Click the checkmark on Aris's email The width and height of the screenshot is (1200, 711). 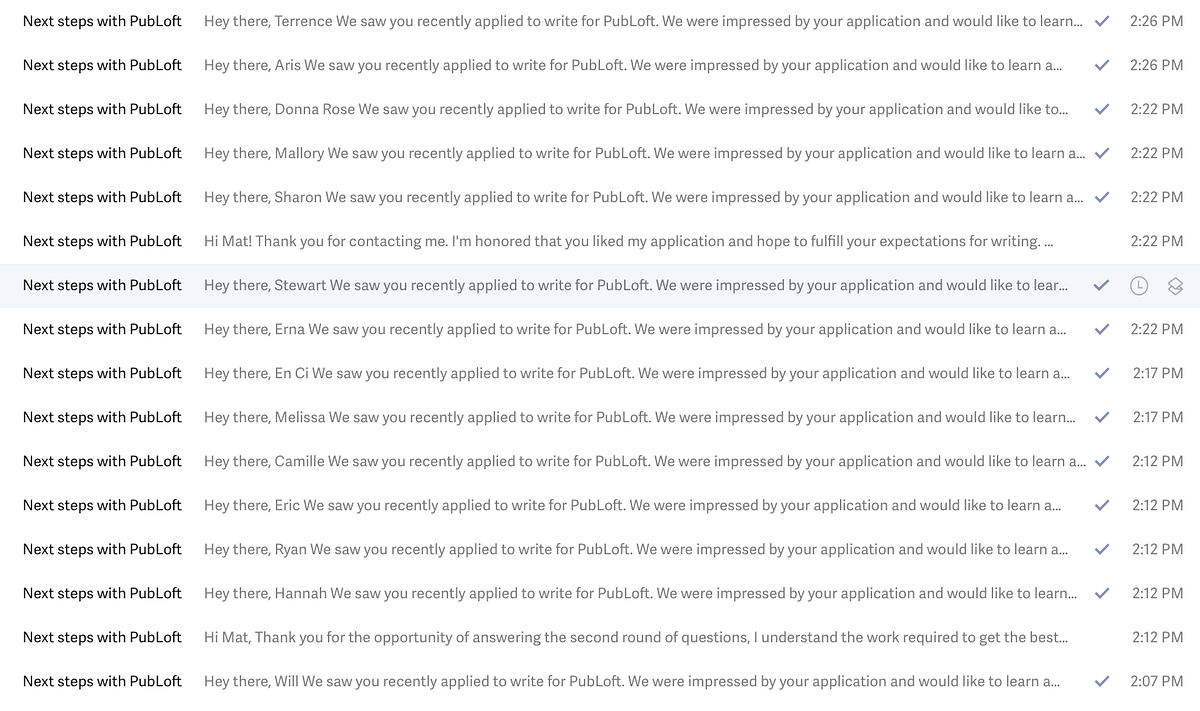click(1102, 65)
